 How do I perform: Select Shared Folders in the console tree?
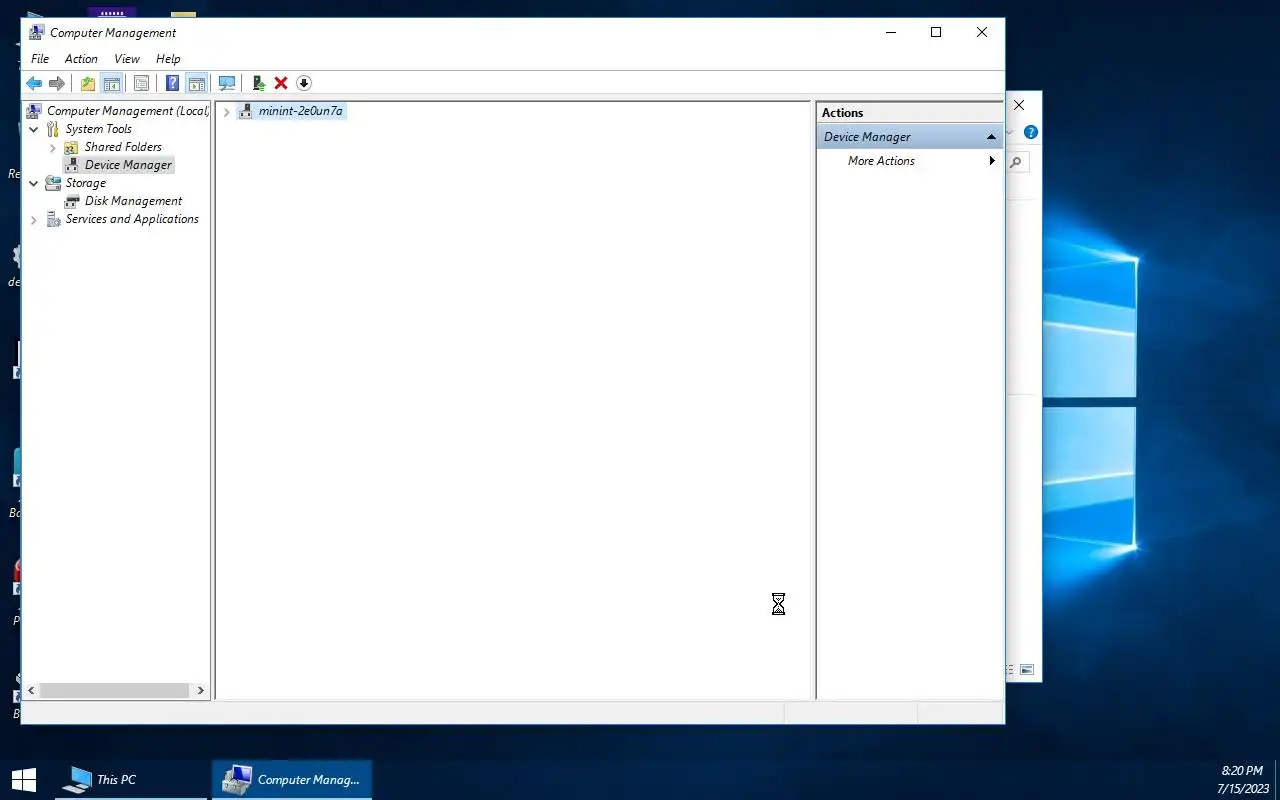pyautogui.click(x=123, y=147)
